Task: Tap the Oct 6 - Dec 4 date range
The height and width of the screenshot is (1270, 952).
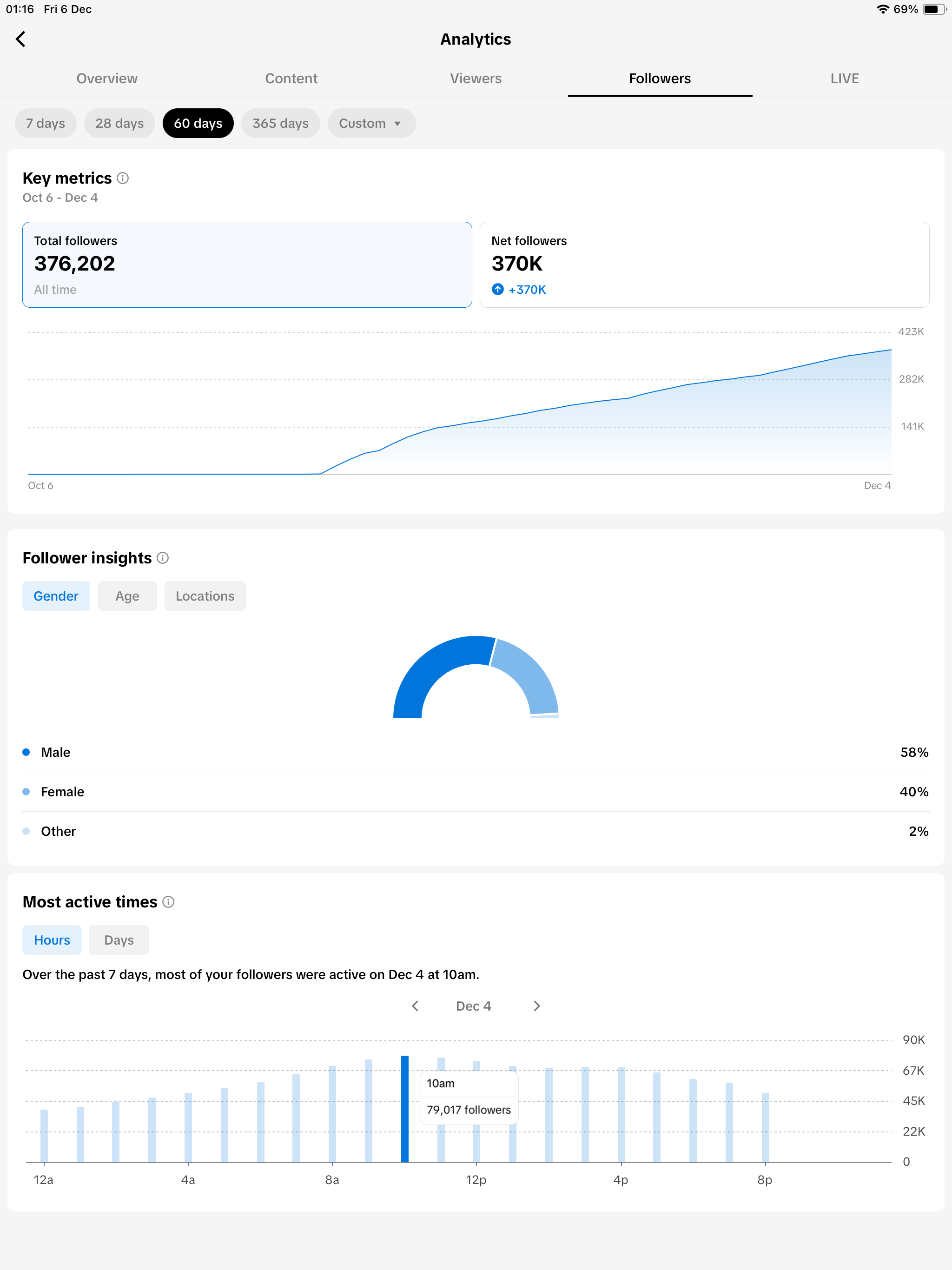Action: pos(60,198)
